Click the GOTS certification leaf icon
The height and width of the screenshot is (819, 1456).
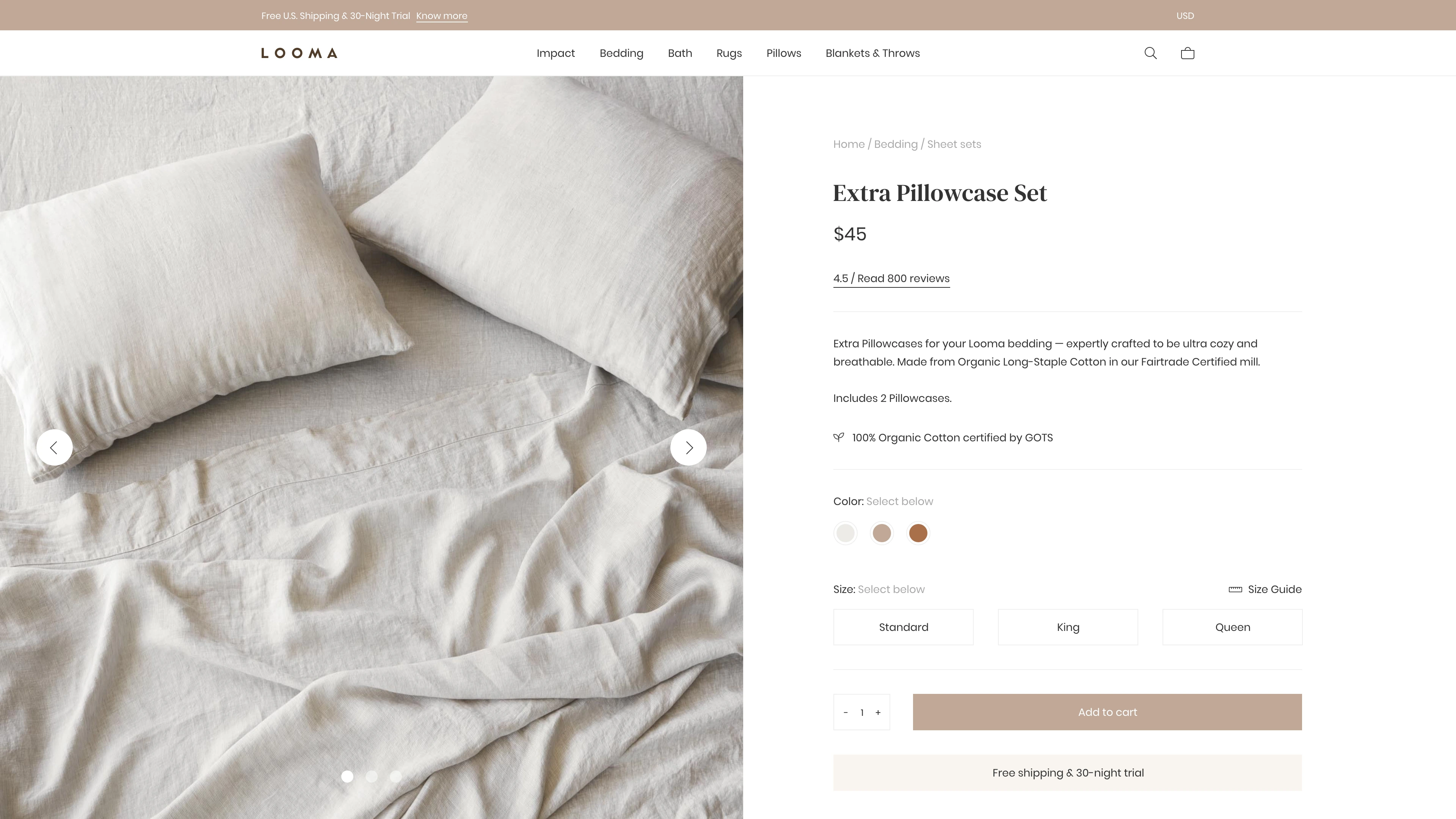point(839,437)
